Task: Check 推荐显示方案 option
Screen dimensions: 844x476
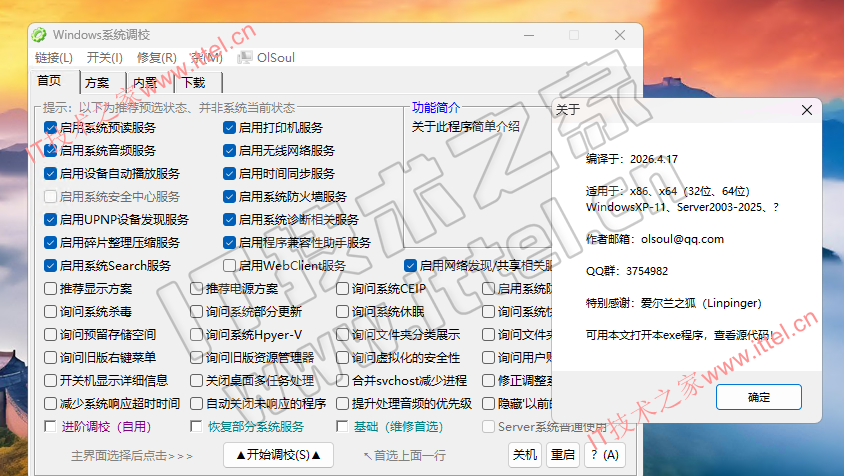Action: coord(51,289)
